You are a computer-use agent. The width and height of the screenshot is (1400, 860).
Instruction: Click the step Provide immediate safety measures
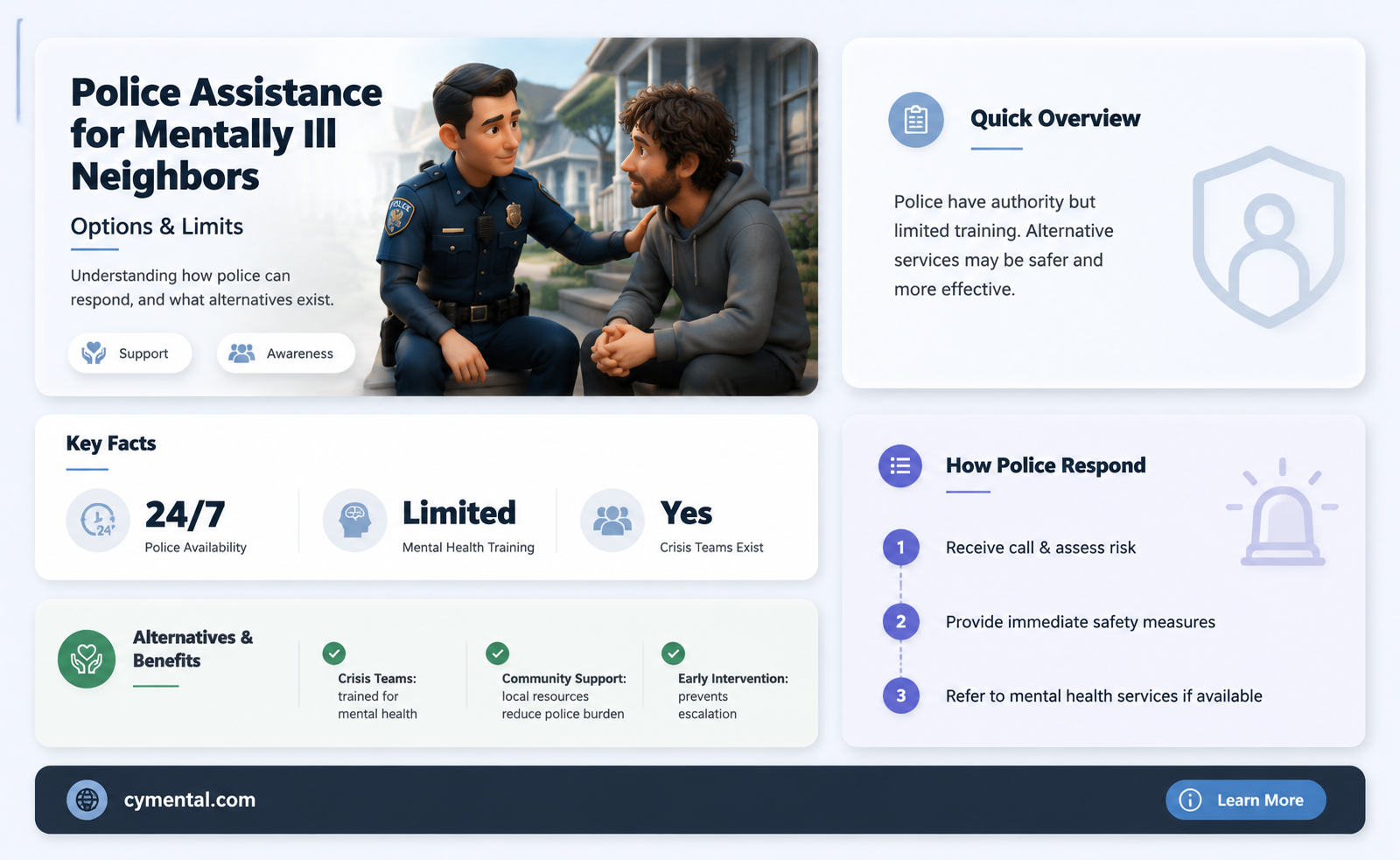pos(1081,622)
